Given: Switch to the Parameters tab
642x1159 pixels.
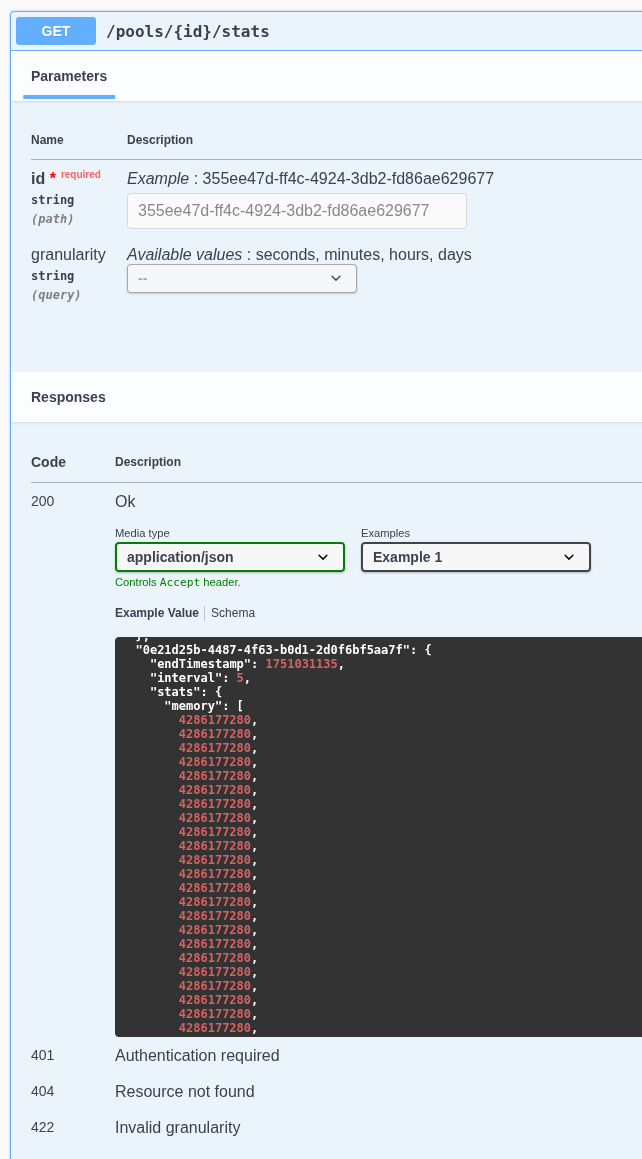Looking at the screenshot, I should click(x=69, y=76).
